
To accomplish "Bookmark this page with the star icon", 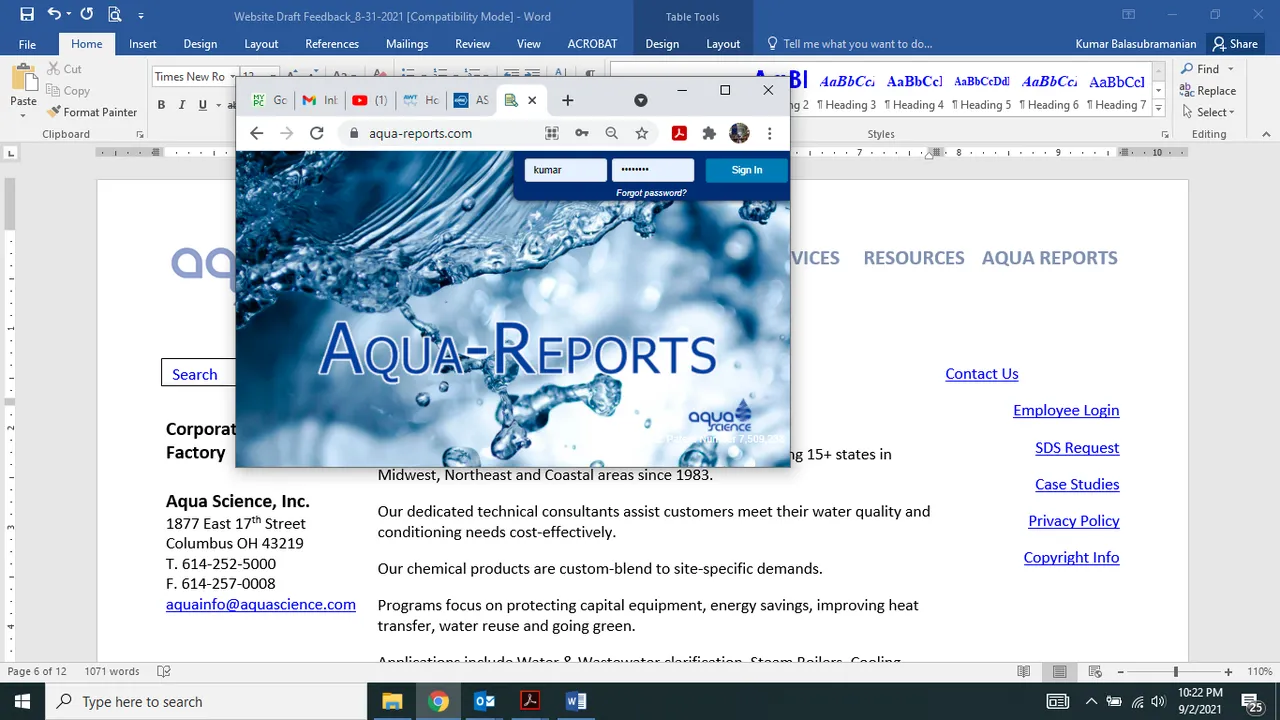I will pyautogui.click(x=642, y=133).
